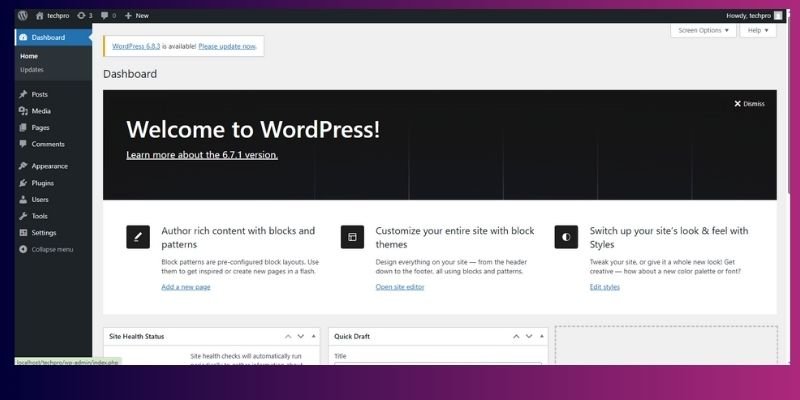This screenshot has width=800, height=400.
Task: Open the techpro site home icon
Action: pyautogui.click(x=39, y=16)
